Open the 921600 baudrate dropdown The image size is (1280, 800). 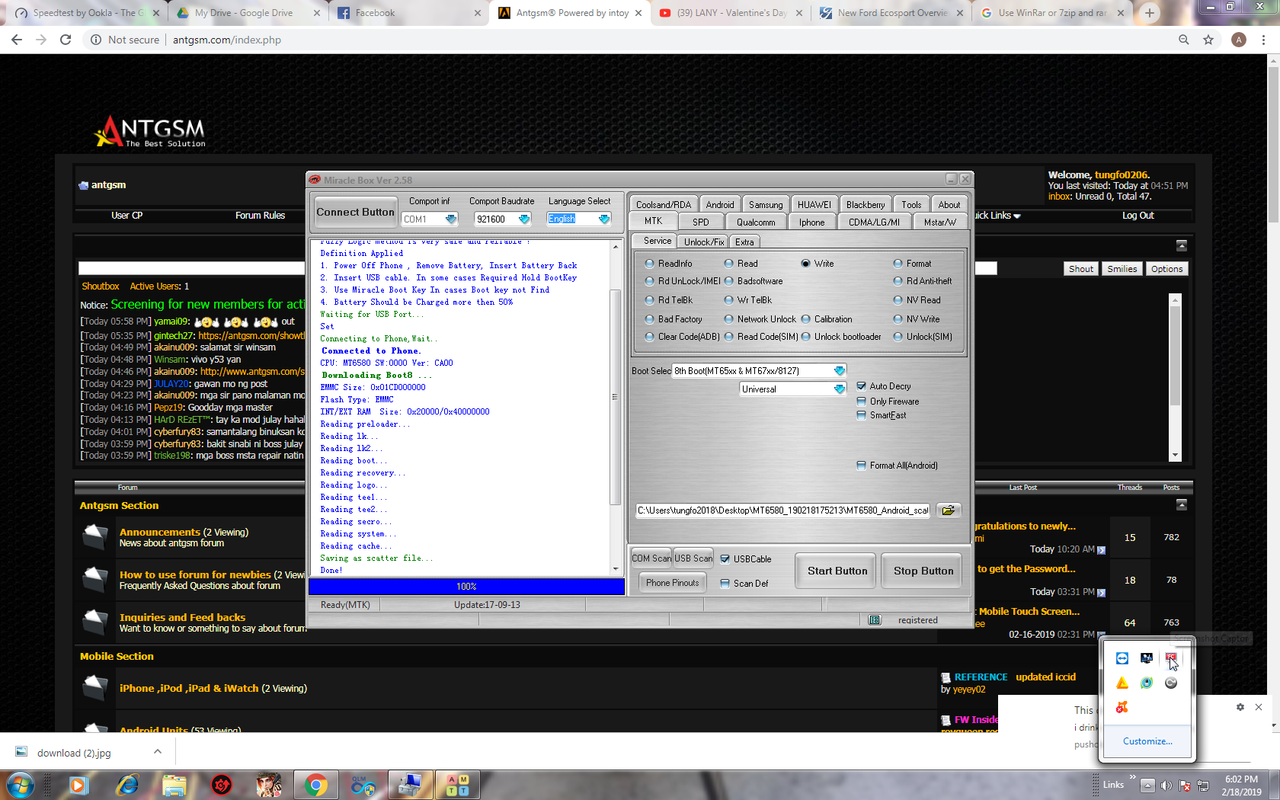[524, 219]
